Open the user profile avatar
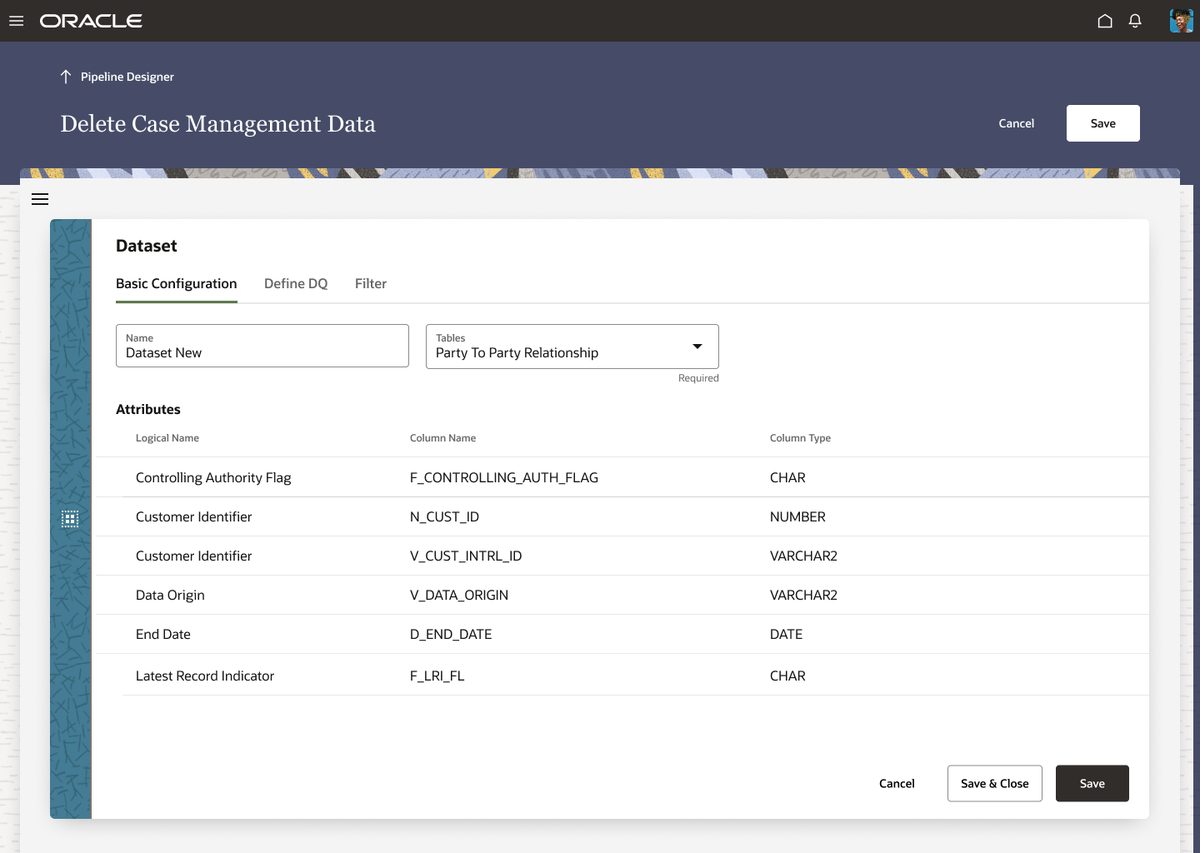 (x=1181, y=21)
